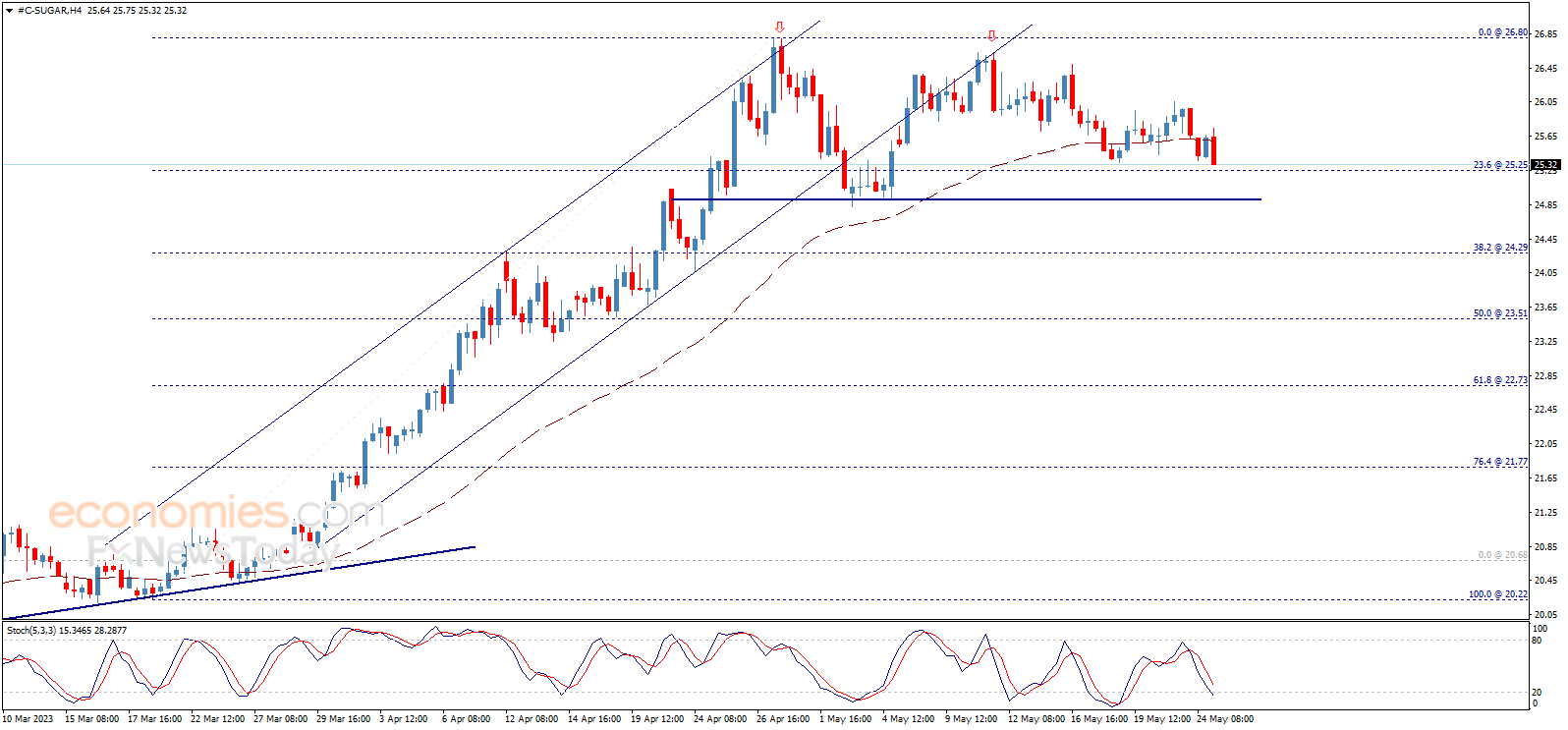Click time axis label 24 May 08:00

(x=1224, y=719)
